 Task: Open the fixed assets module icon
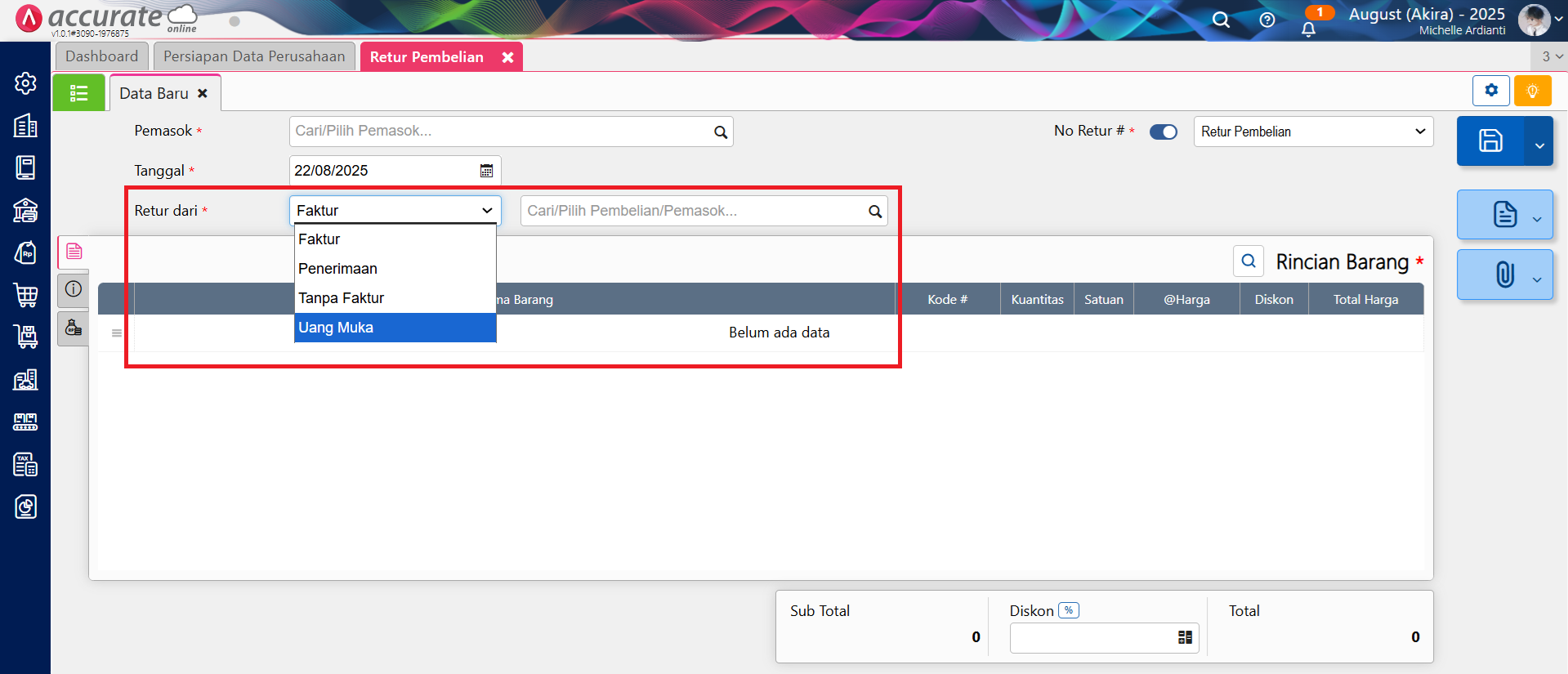[x=25, y=379]
